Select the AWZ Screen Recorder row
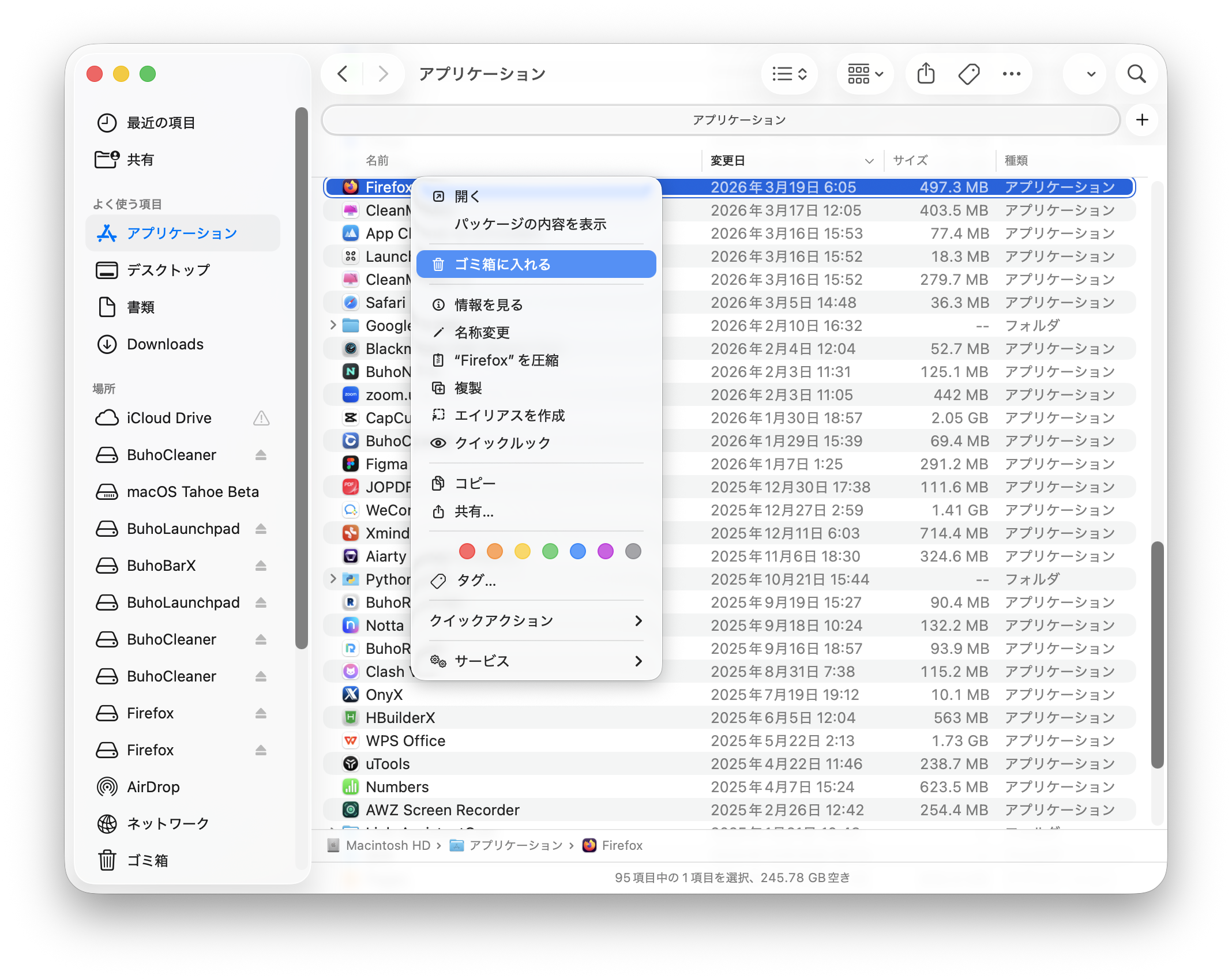The width and height of the screenshot is (1232, 979). pos(729,810)
